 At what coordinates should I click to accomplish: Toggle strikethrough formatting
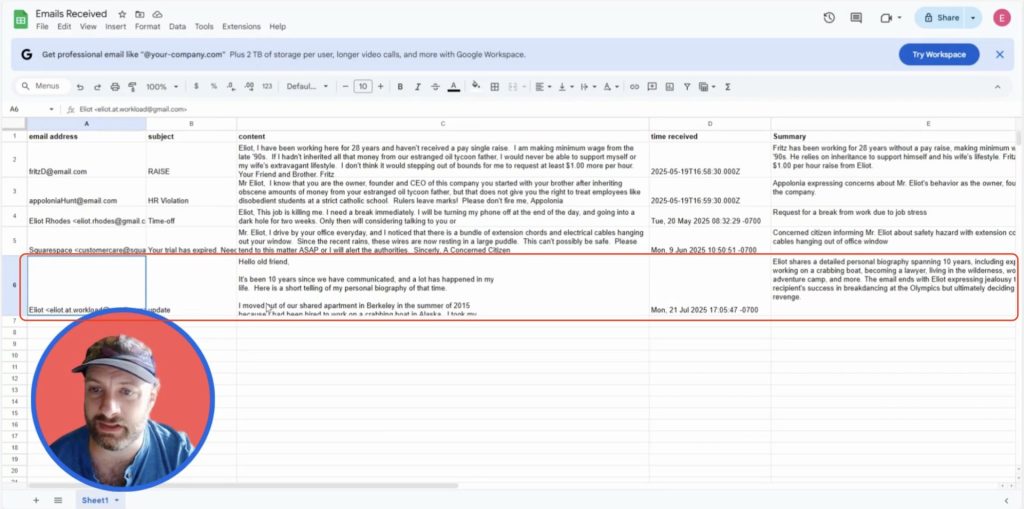436,87
